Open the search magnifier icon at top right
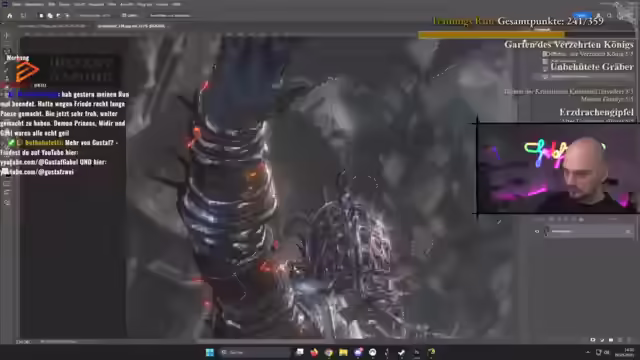The height and width of the screenshot is (360, 640). [609, 16]
